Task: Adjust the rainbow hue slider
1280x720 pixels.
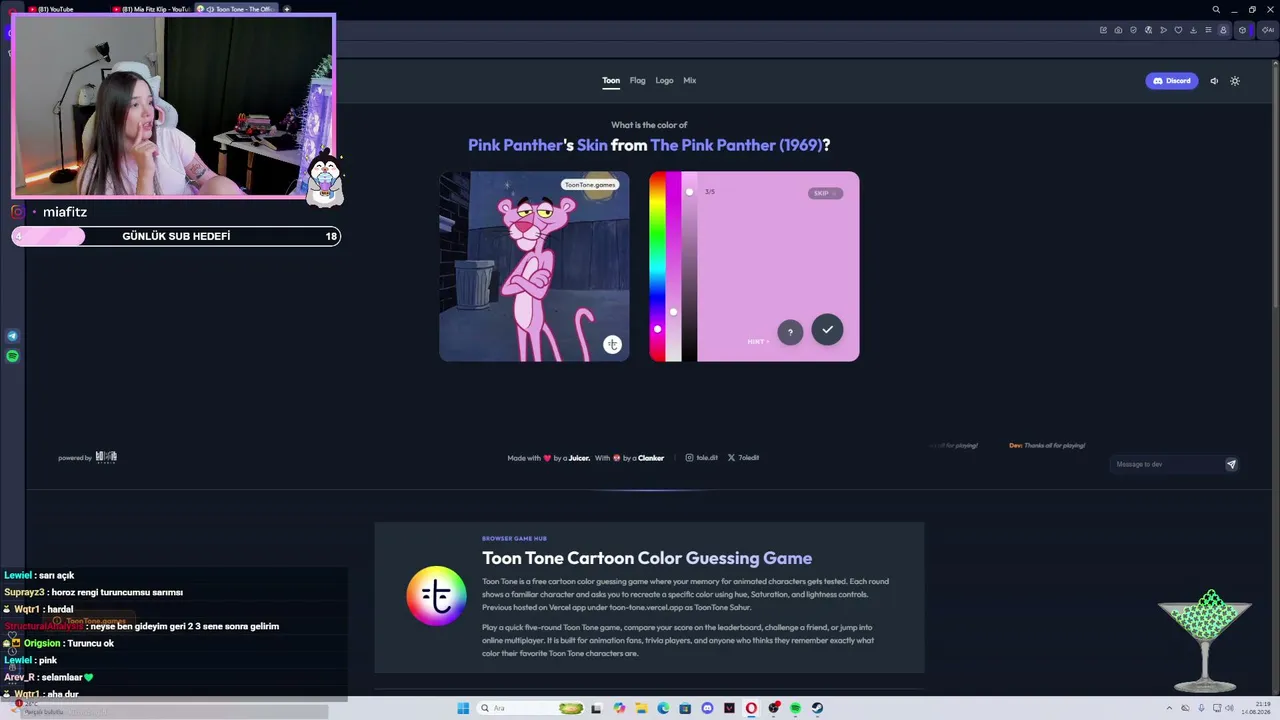Action: pyautogui.click(x=657, y=266)
